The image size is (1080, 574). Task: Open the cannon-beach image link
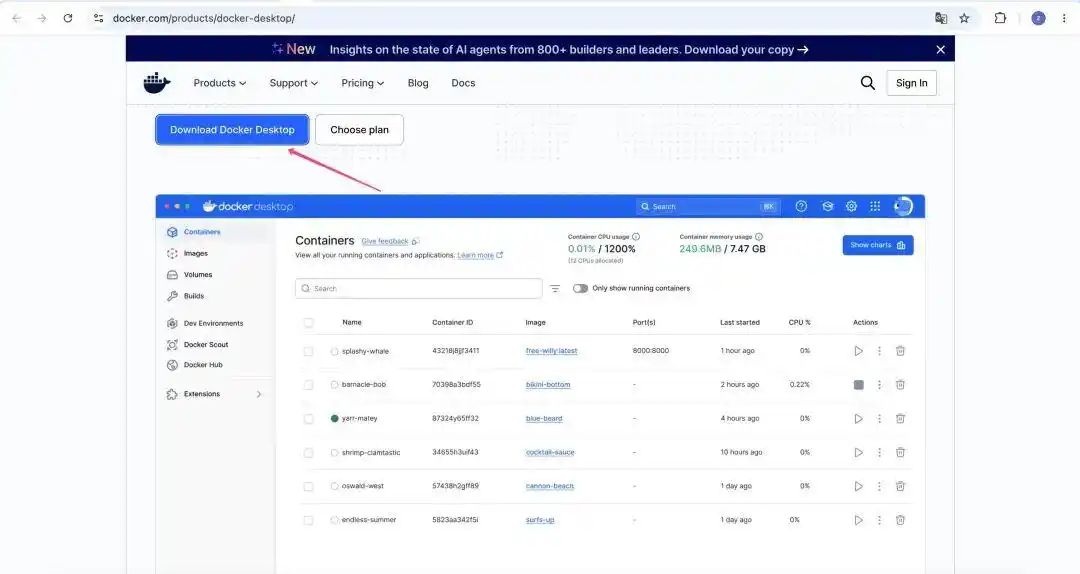pos(550,486)
